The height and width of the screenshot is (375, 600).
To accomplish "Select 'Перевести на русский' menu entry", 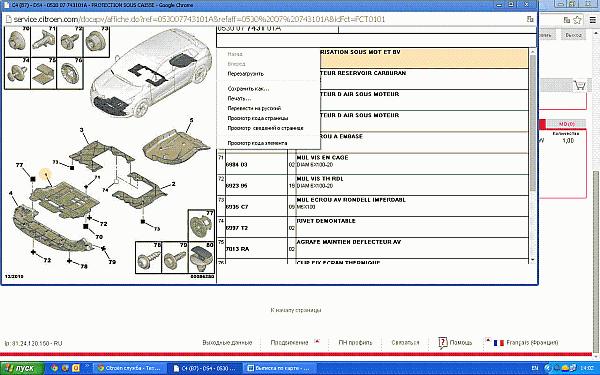I will click(254, 108).
